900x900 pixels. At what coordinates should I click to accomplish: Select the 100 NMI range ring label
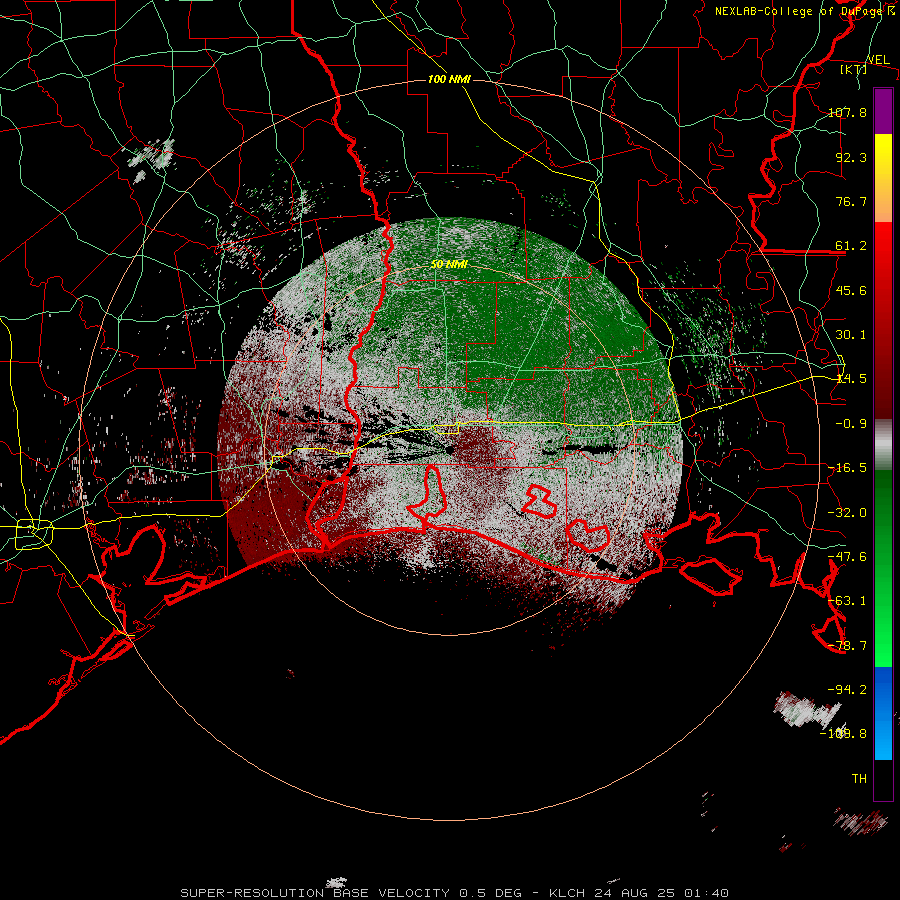pos(449,79)
